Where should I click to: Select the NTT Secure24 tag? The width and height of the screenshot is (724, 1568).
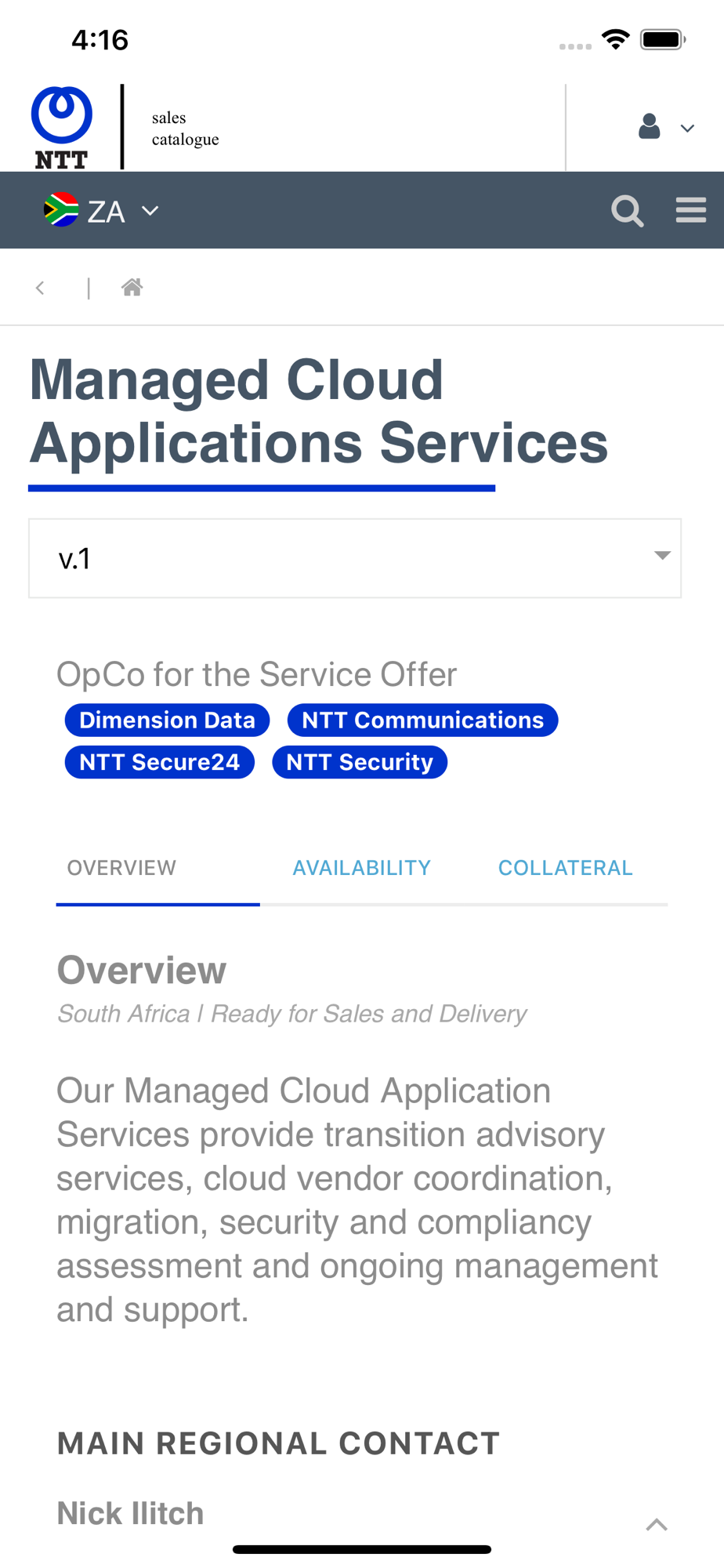(x=160, y=762)
